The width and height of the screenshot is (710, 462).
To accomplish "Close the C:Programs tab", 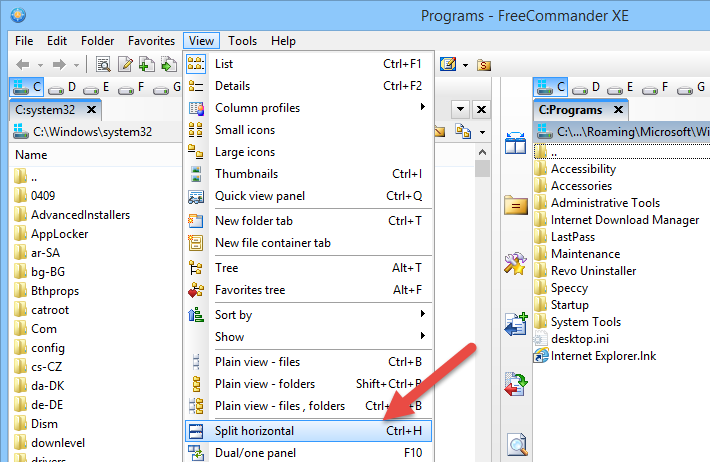I will (619, 110).
